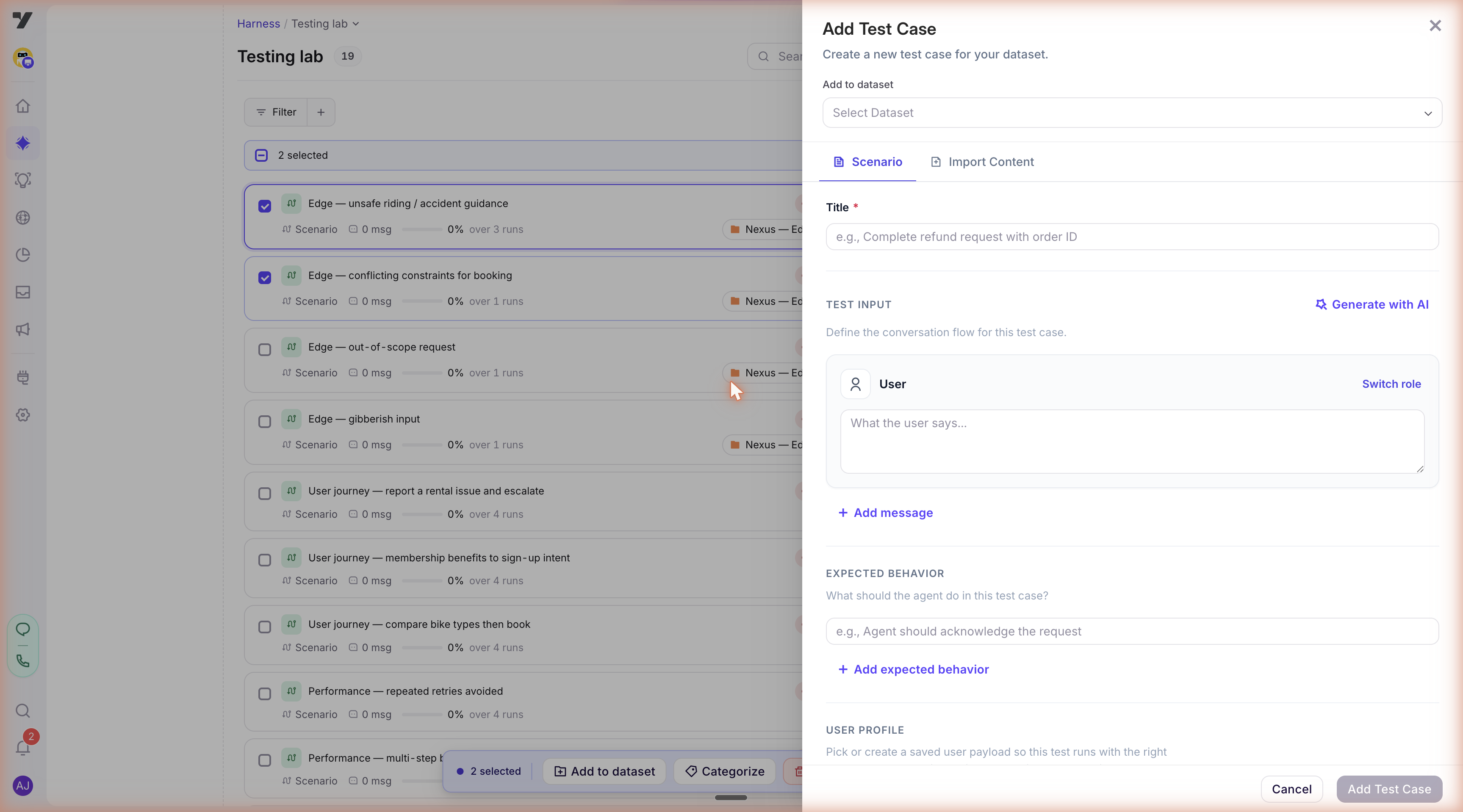Open the Categorize menu in selection bar

tap(725, 772)
